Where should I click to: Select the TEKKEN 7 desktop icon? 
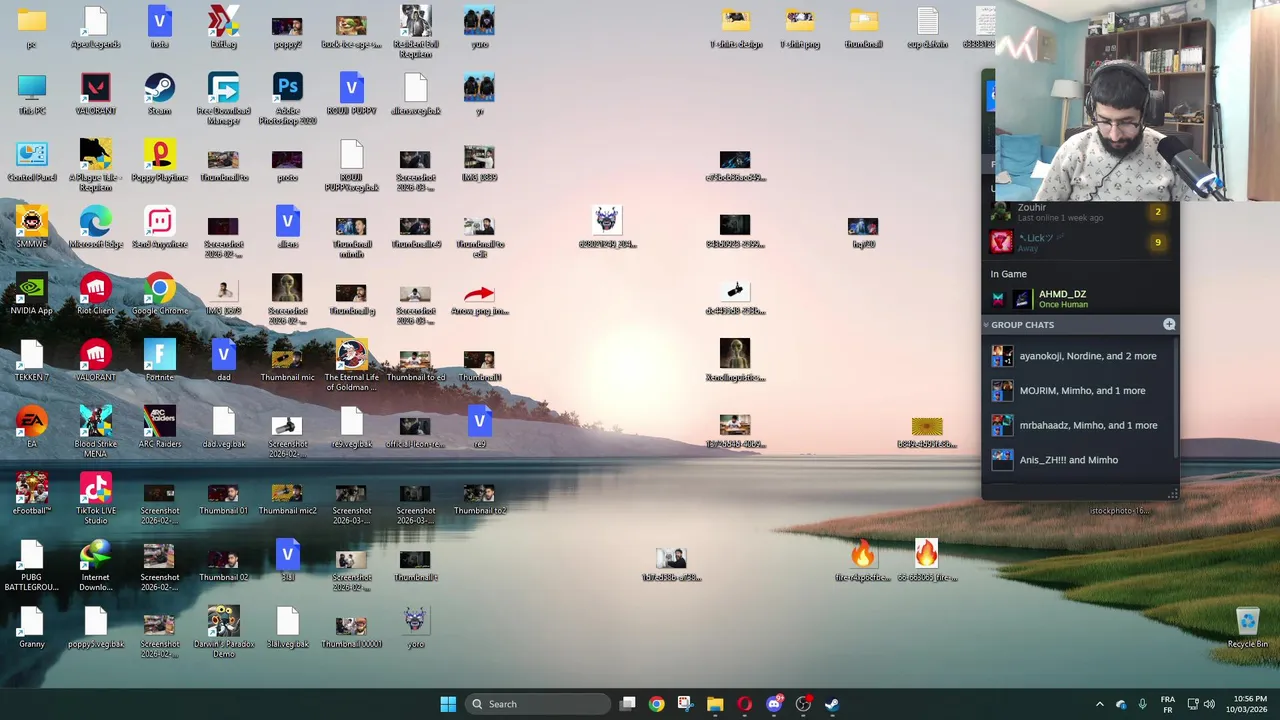coord(31,360)
